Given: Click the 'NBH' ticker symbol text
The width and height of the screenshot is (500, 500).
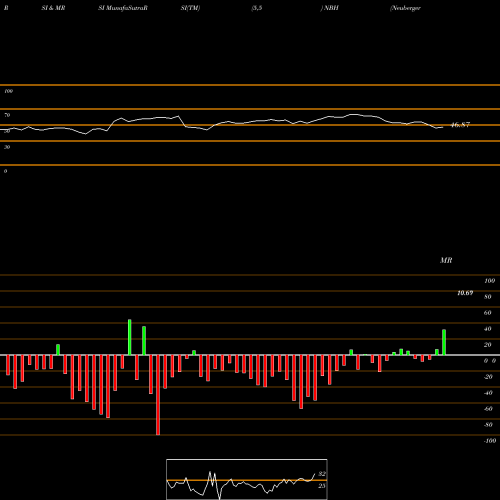Looking at the screenshot, I should 331,8.
